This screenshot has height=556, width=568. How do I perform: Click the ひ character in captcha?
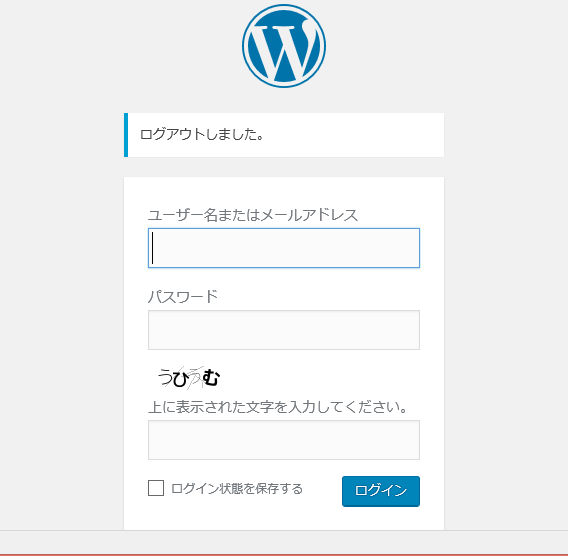click(x=181, y=379)
